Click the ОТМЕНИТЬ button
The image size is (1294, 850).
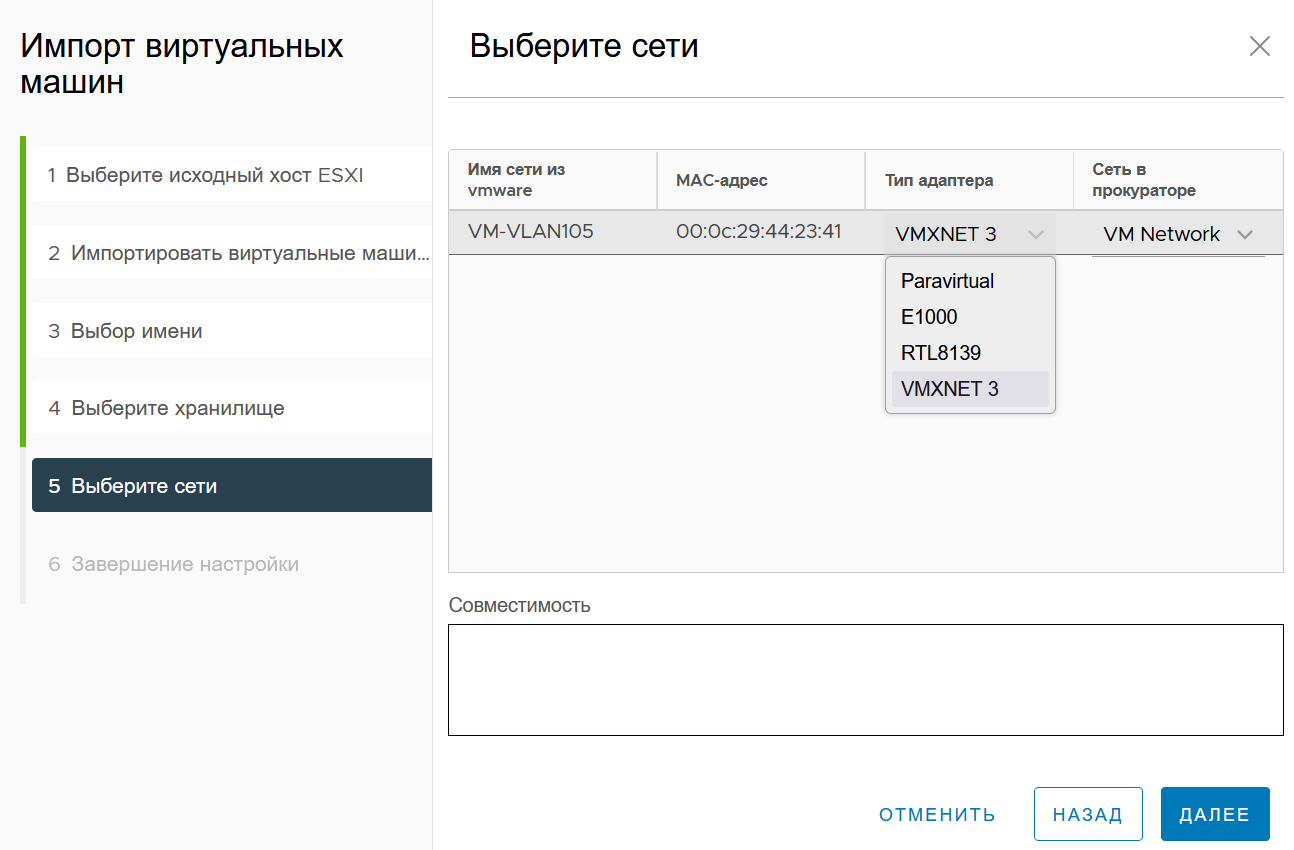click(937, 814)
